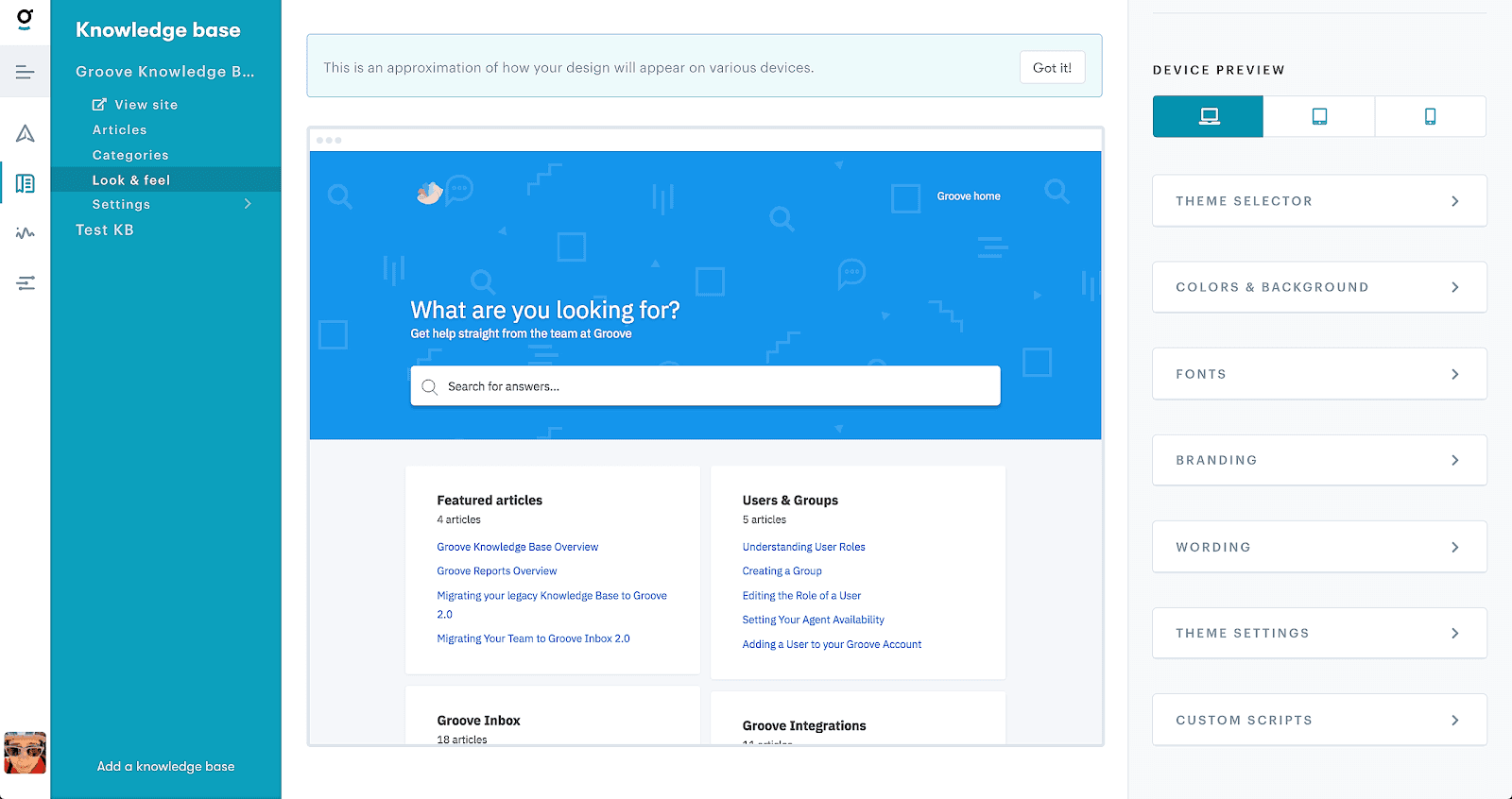This screenshot has width=1512, height=799.
Task: Open Editing the Role of a User article
Action: pyautogui.click(x=801, y=596)
